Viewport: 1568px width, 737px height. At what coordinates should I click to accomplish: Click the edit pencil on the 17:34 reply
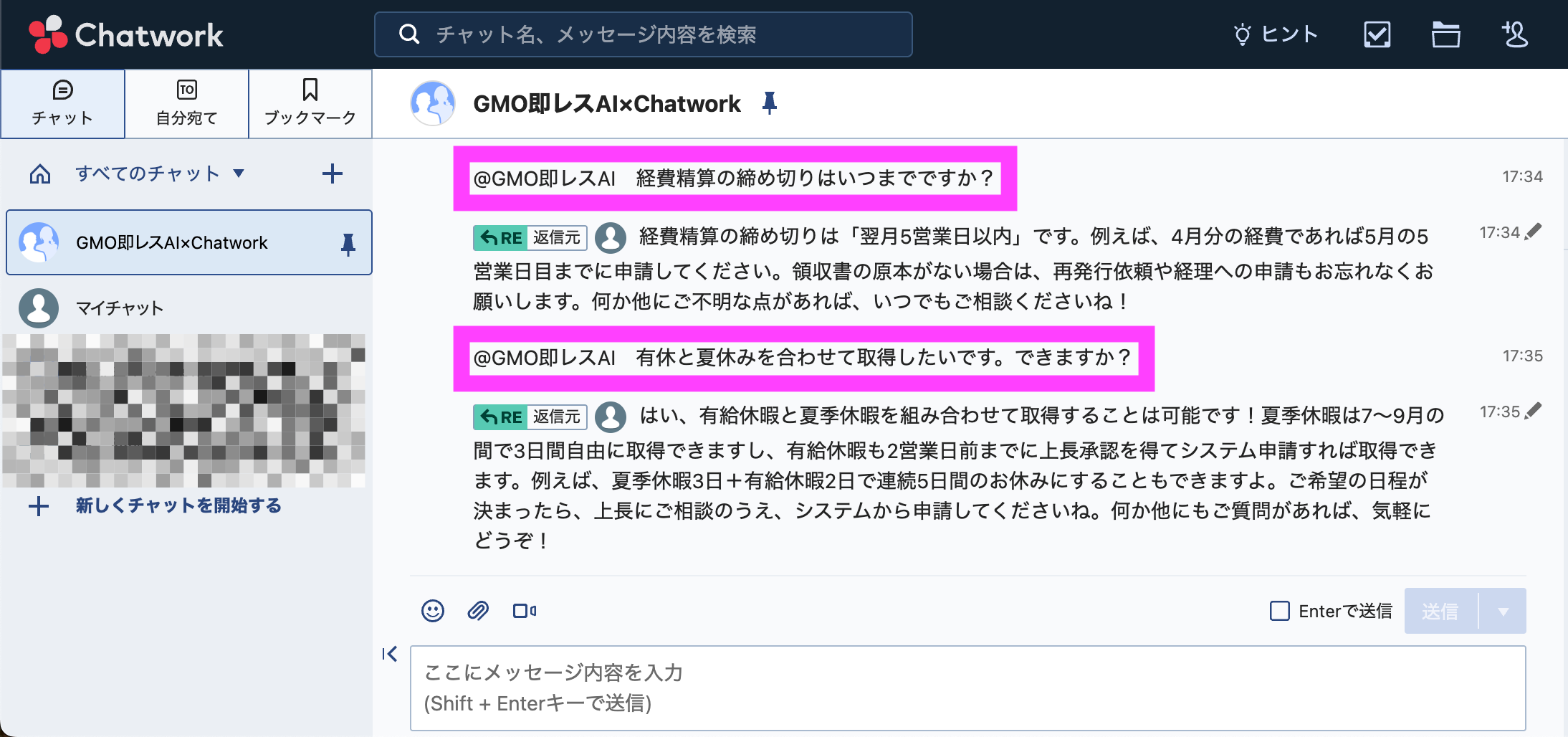[1534, 232]
